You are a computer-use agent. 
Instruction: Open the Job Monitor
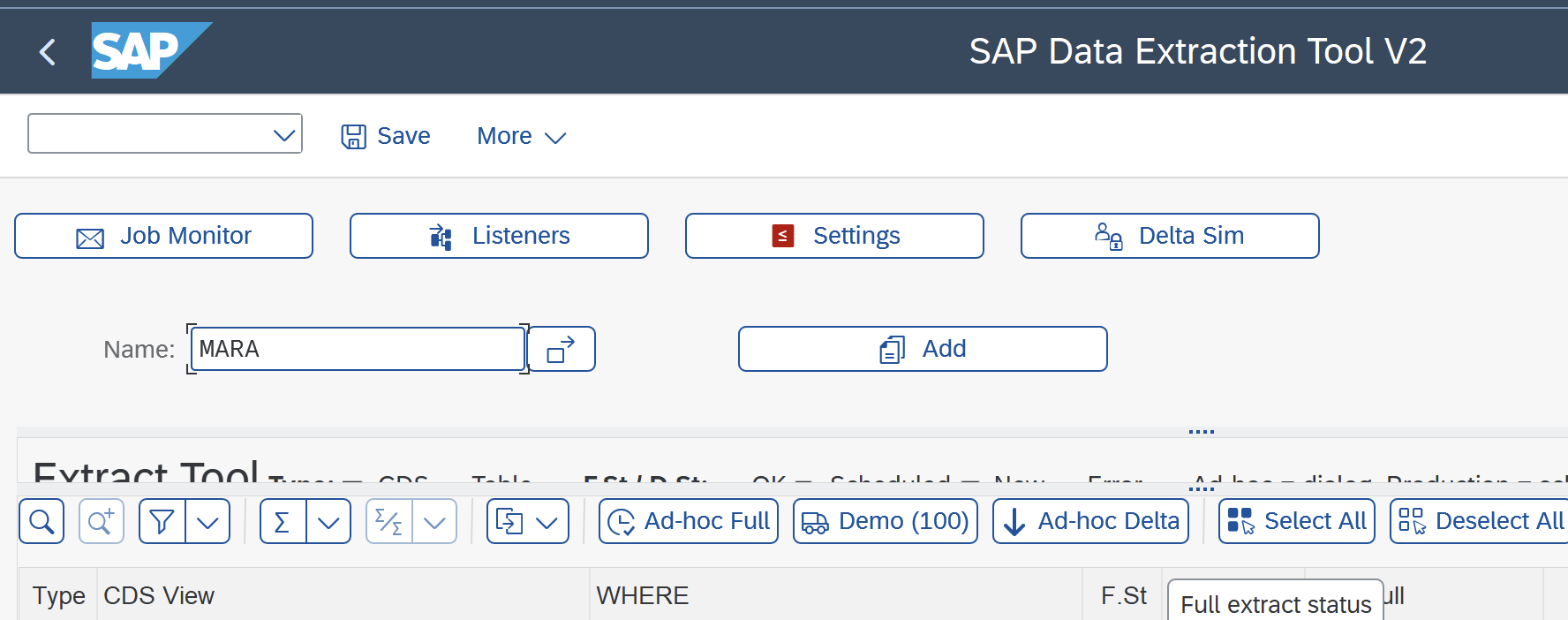point(164,236)
